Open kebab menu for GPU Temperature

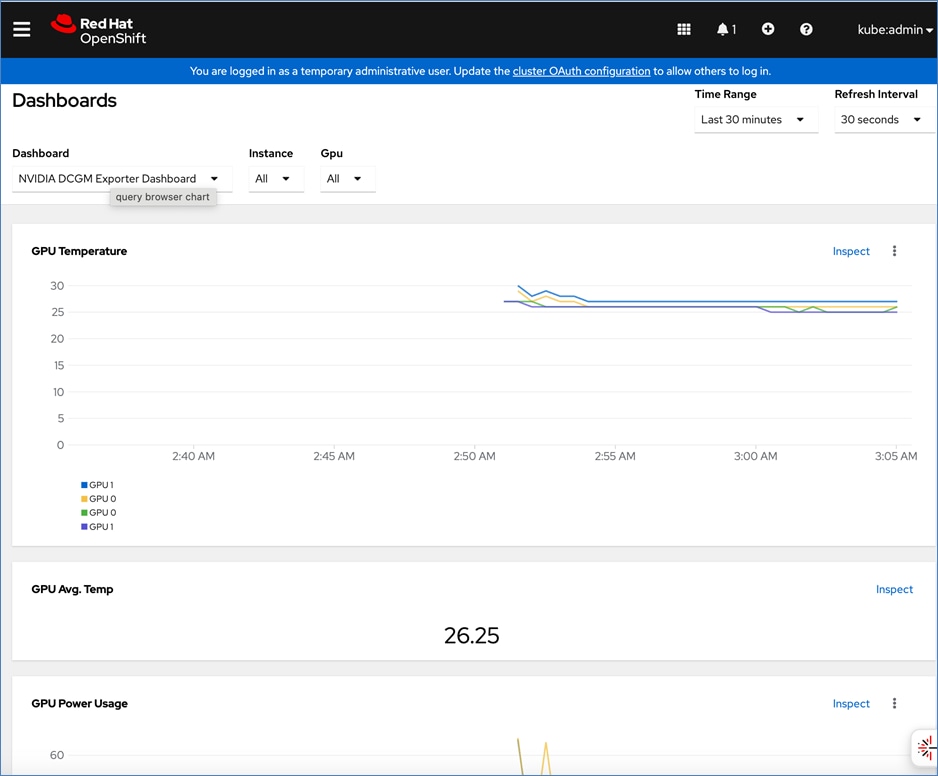point(894,251)
